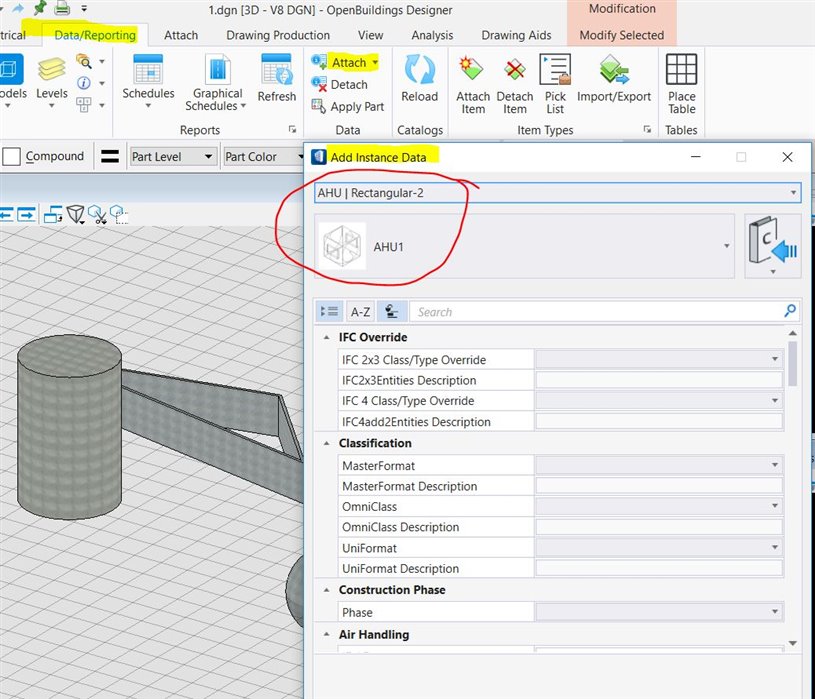
Task: Toggle A-Z alphabetical sorting
Action: pos(360,312)
